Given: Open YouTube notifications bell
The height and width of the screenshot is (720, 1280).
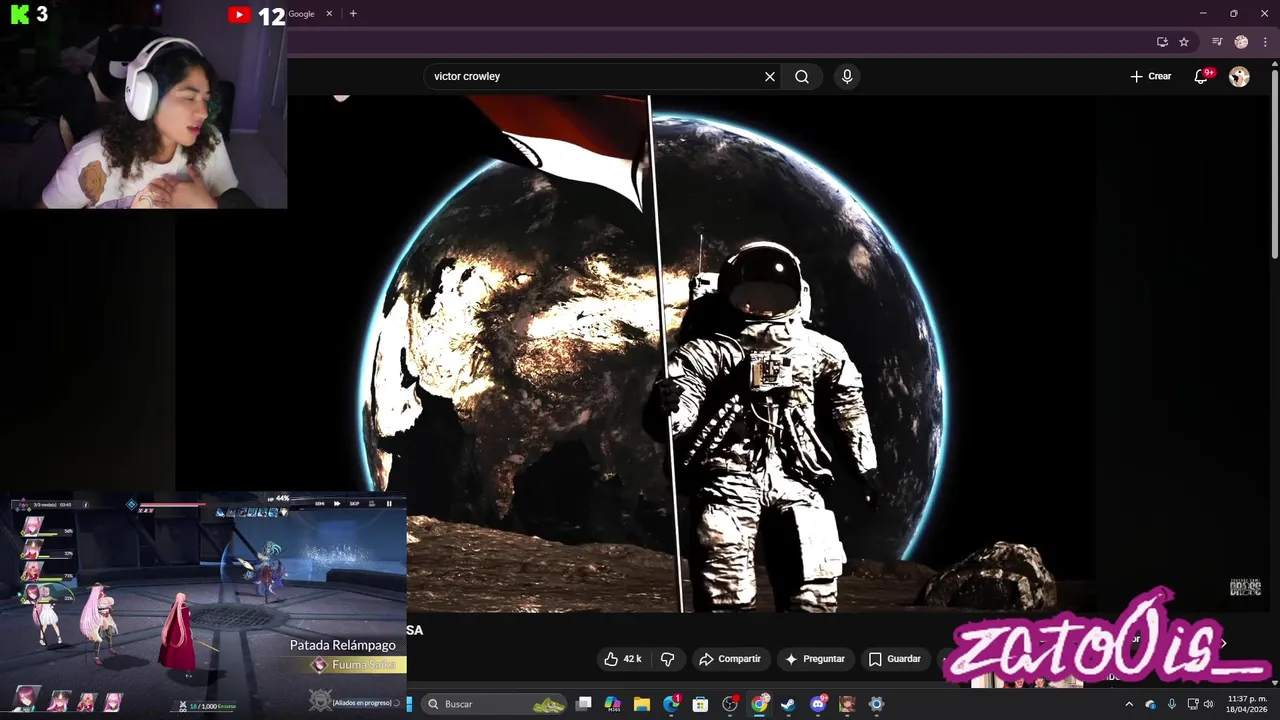Looking at the screenshot, I should click(x=1202, y=76).
